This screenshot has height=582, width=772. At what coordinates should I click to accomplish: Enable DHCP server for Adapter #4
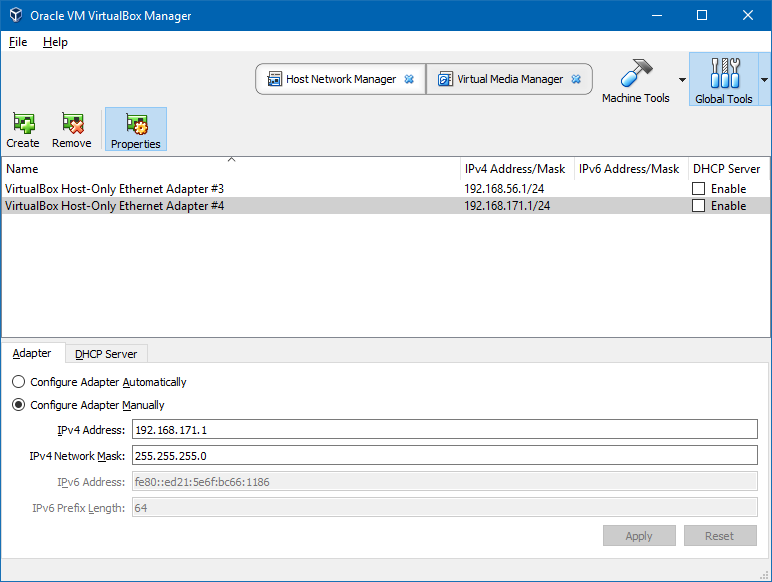click(x=699, y=206)
